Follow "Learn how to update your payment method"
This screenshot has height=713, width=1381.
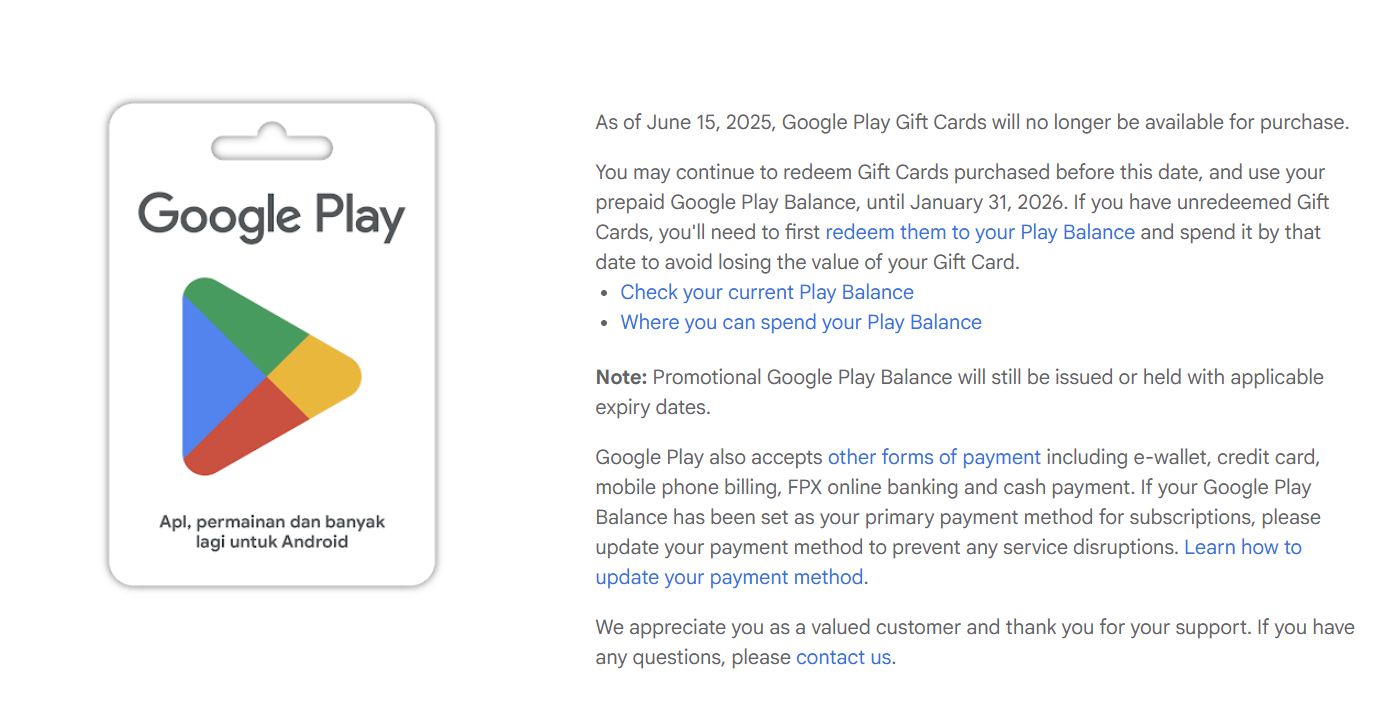(x=1242, y=547)
